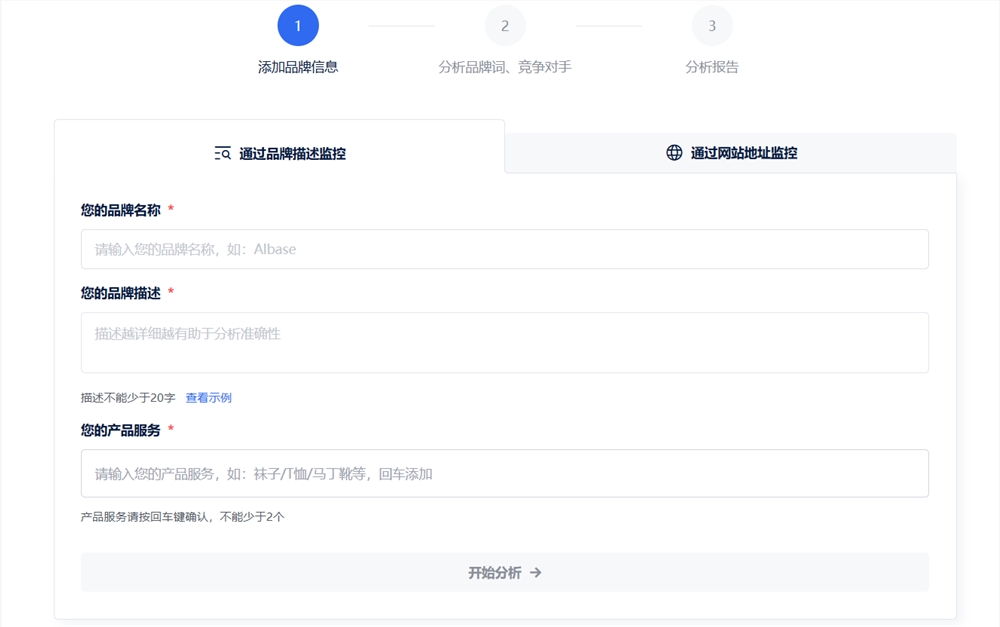This screenshot has height=627, width=1000.
Task: Open the 查看示例 example link
Action: click(x=211, y=397)
